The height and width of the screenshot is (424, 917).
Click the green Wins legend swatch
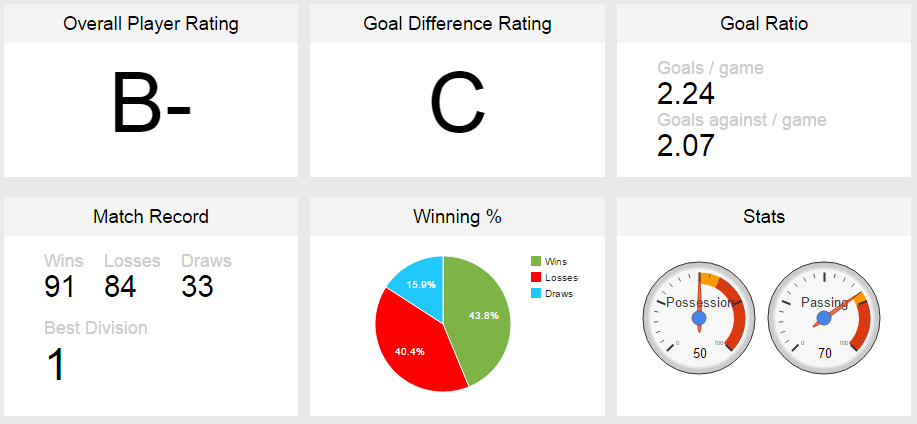(x=536, y=261)
